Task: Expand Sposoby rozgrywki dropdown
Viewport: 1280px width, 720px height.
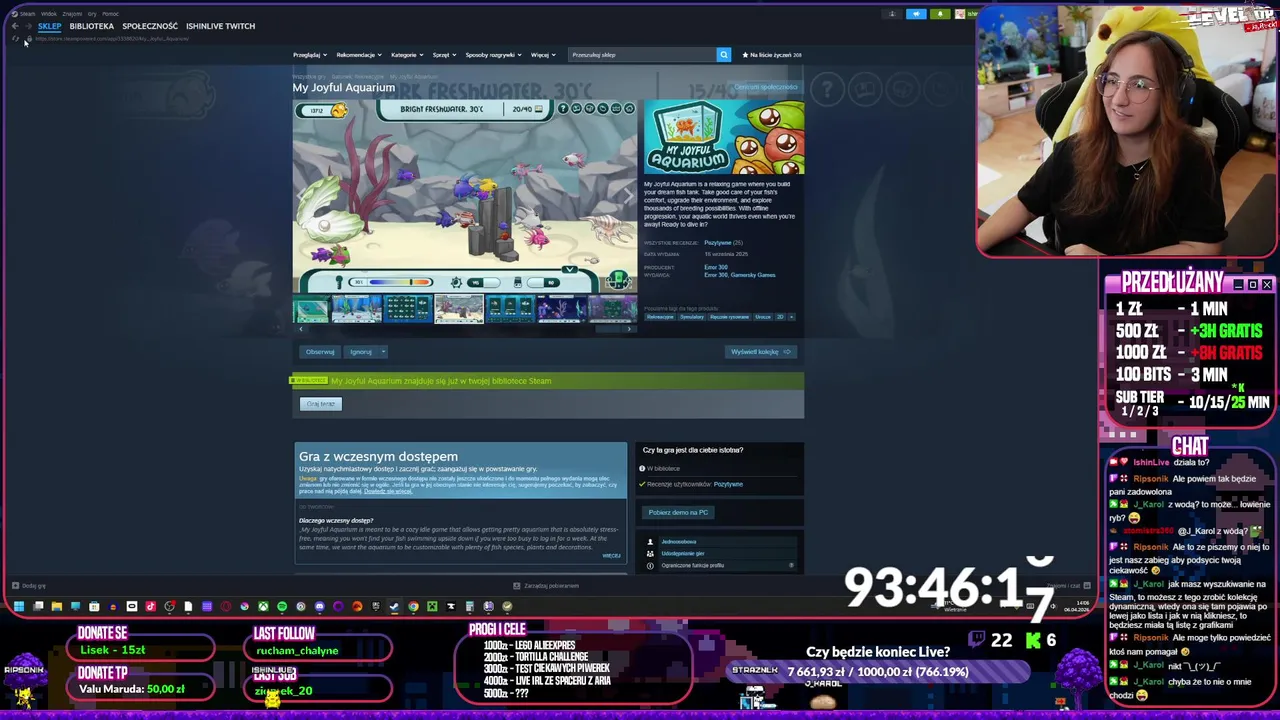Action: (493, 55)
